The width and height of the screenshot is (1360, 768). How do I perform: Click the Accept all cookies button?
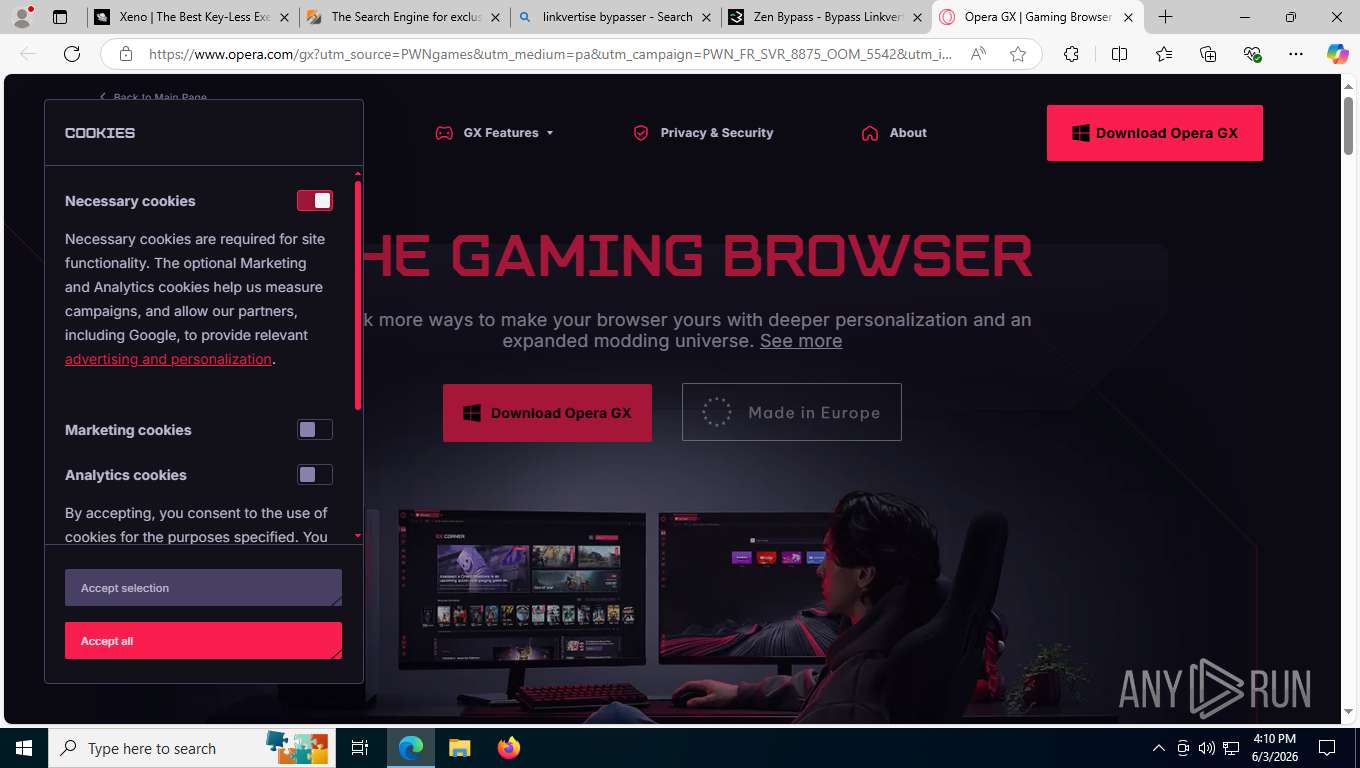point(203,641)
